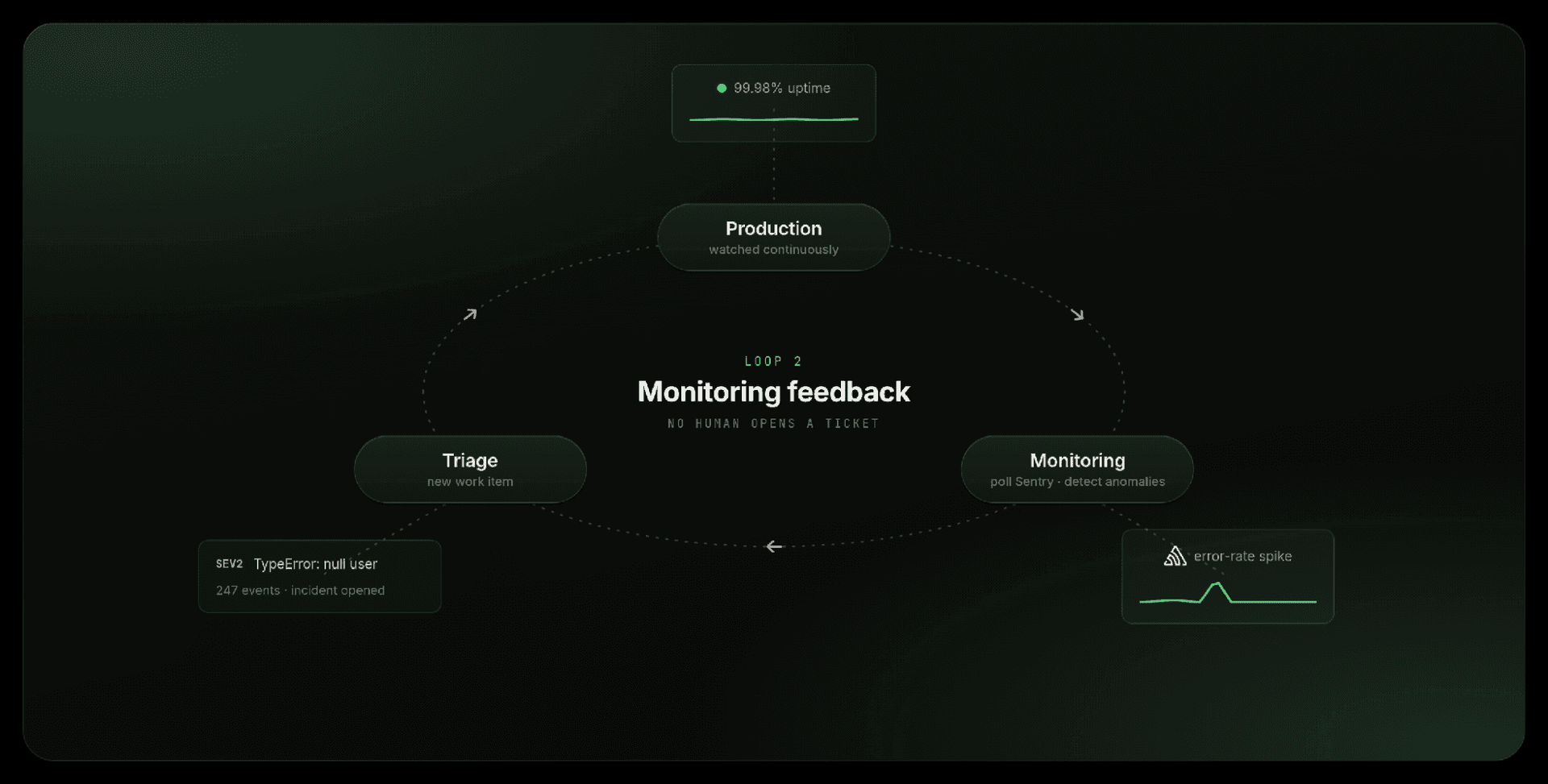The height and width of the screenshot is (784, 1548).
Task: Open the TypeError: null user incident card
Action: [320, 576]
